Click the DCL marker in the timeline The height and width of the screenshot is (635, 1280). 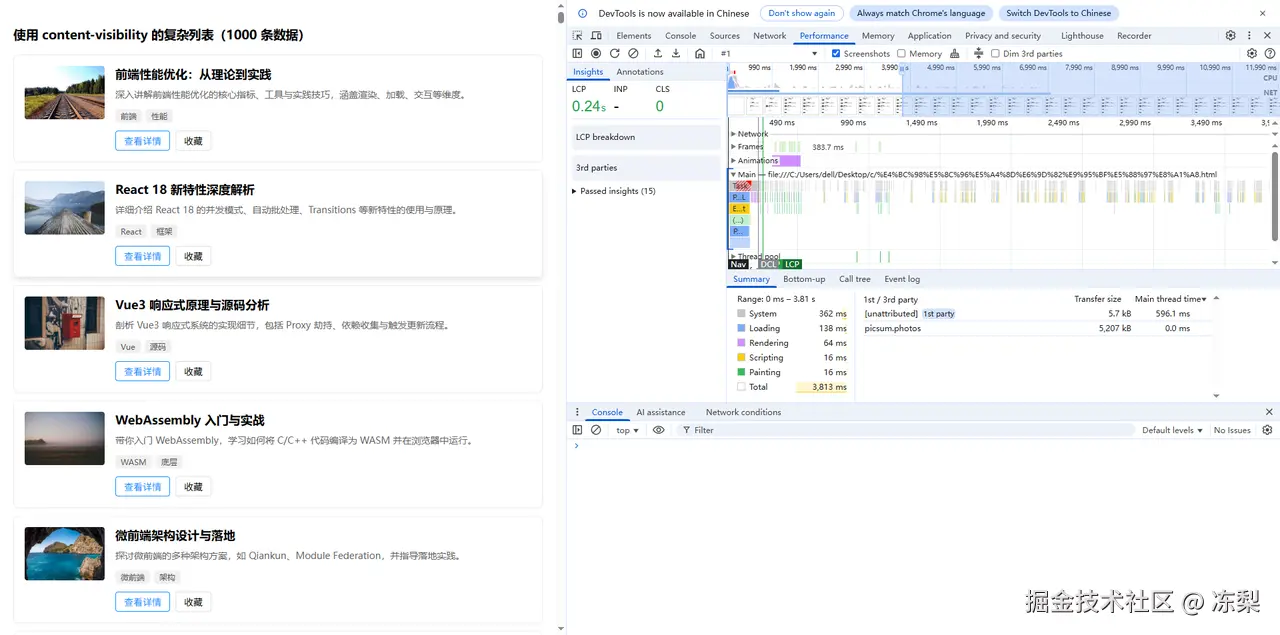(768, 264)
